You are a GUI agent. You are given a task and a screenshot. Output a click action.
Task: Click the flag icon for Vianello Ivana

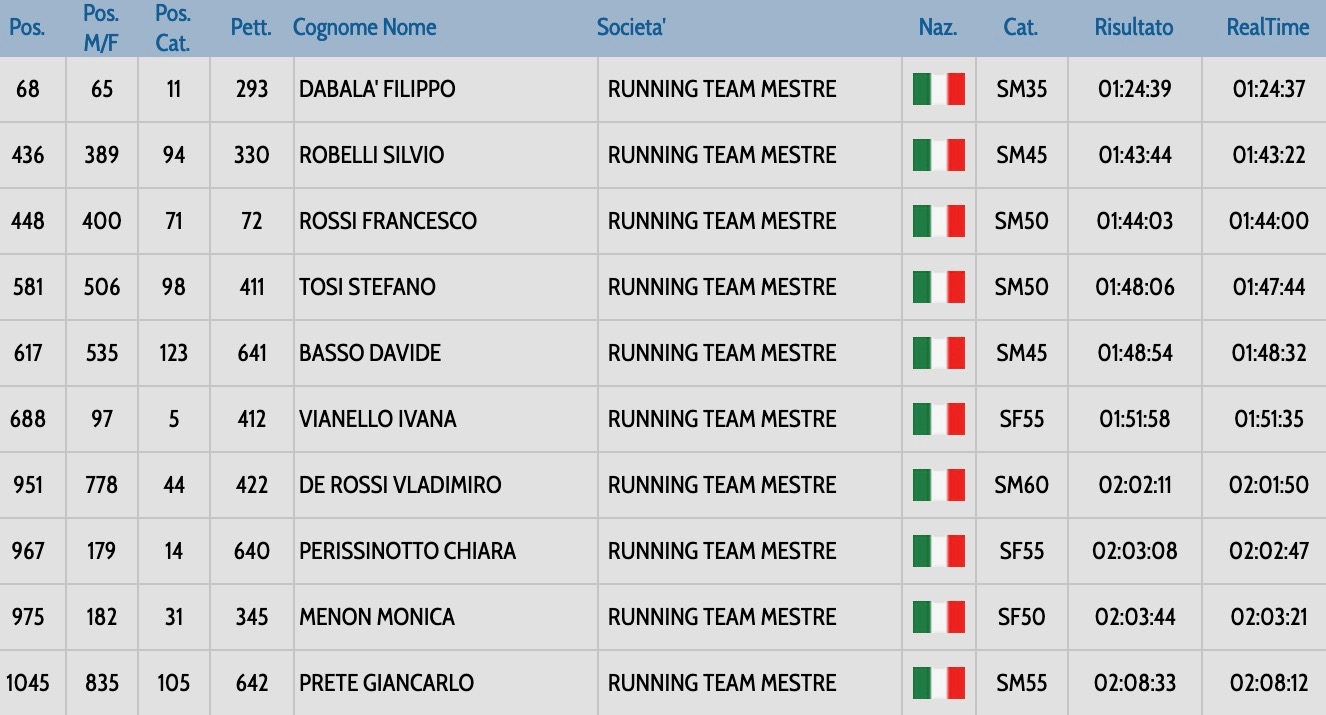pos(938,419)
